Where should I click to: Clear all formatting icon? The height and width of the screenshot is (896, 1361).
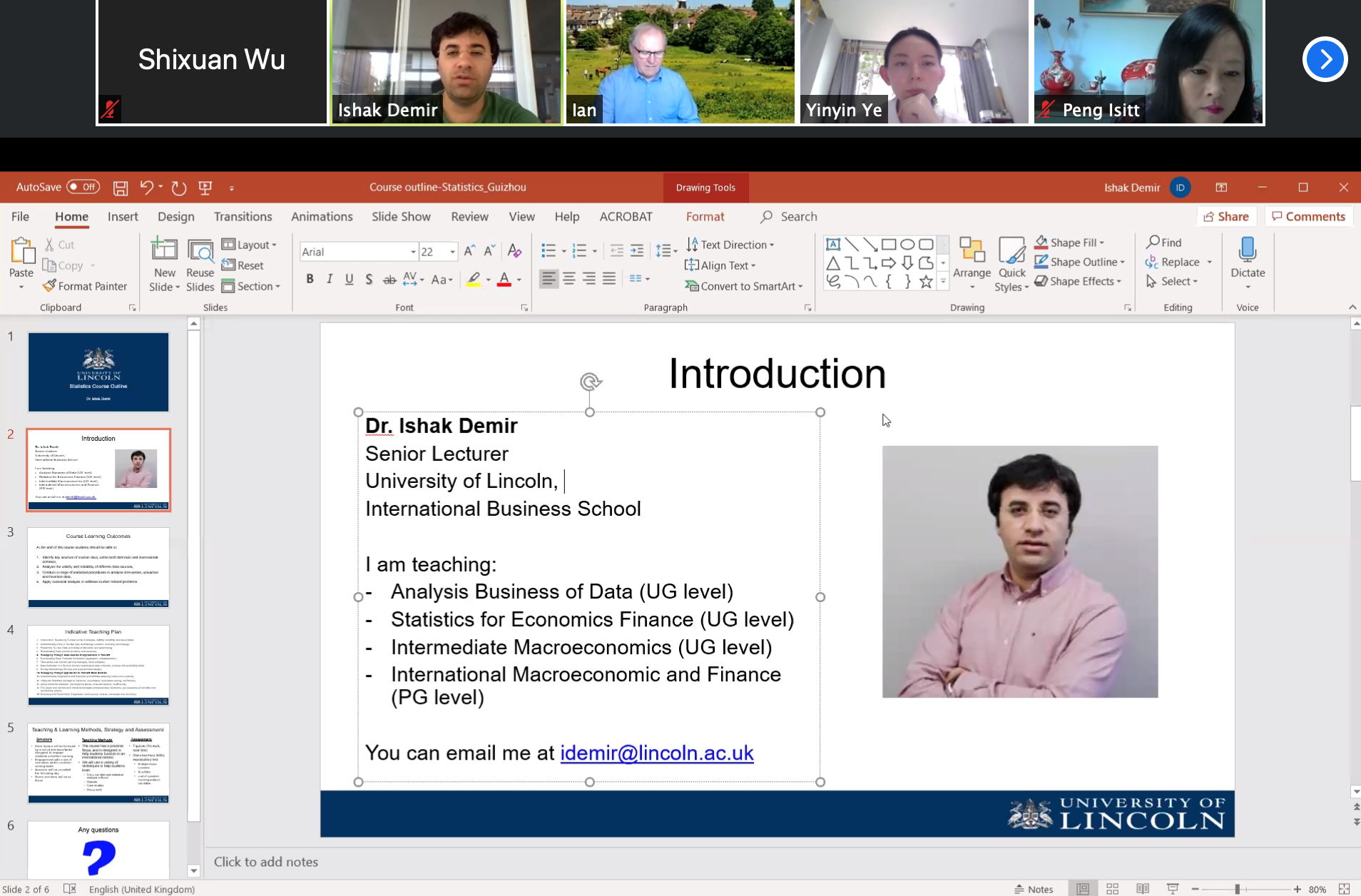pyautogui.click(x=514, y=251)
